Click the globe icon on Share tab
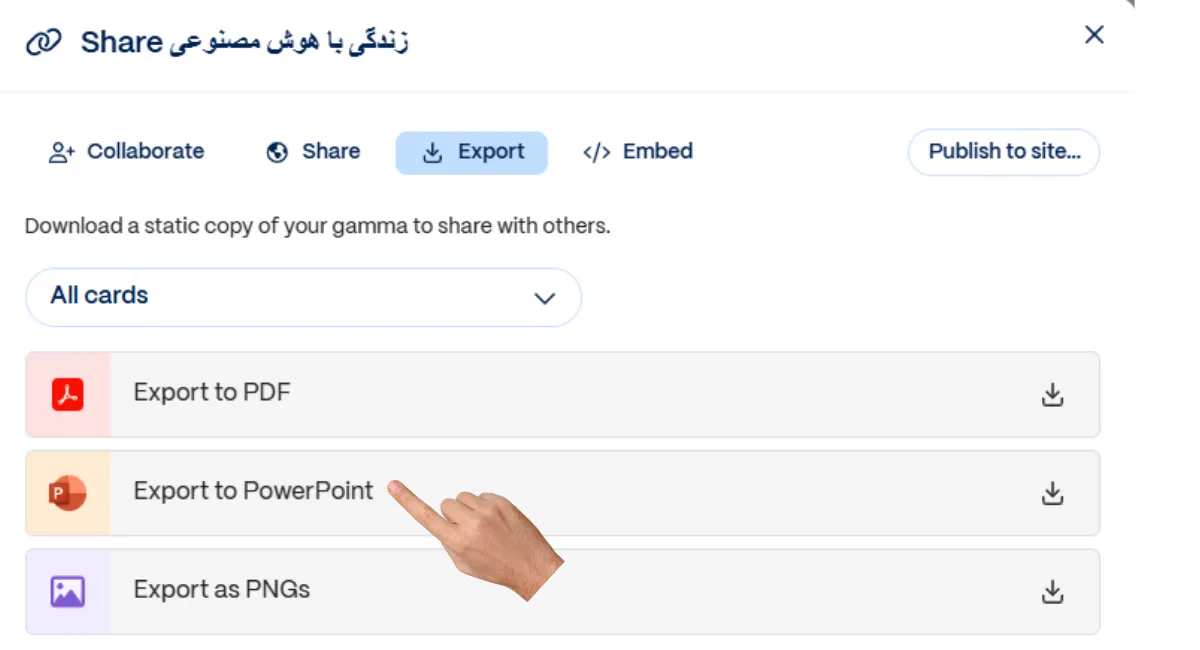This screenshot has width=1200, height=650. (x=277, y=153)
